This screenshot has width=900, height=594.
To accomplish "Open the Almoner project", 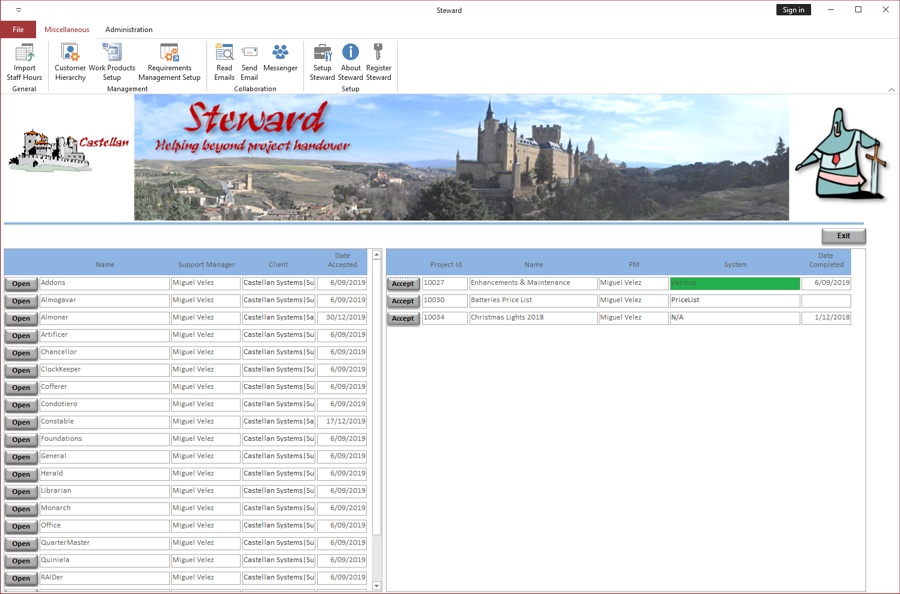I will pyautogui.click(x=21, y=318).
